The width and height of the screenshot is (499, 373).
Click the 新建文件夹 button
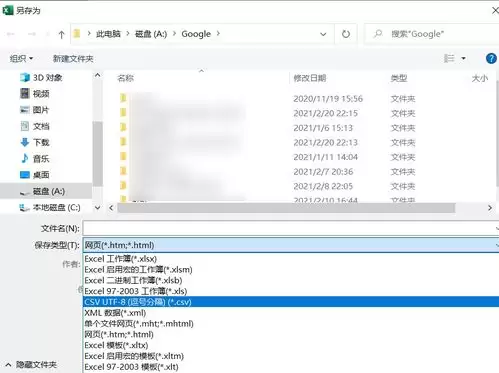73,59
